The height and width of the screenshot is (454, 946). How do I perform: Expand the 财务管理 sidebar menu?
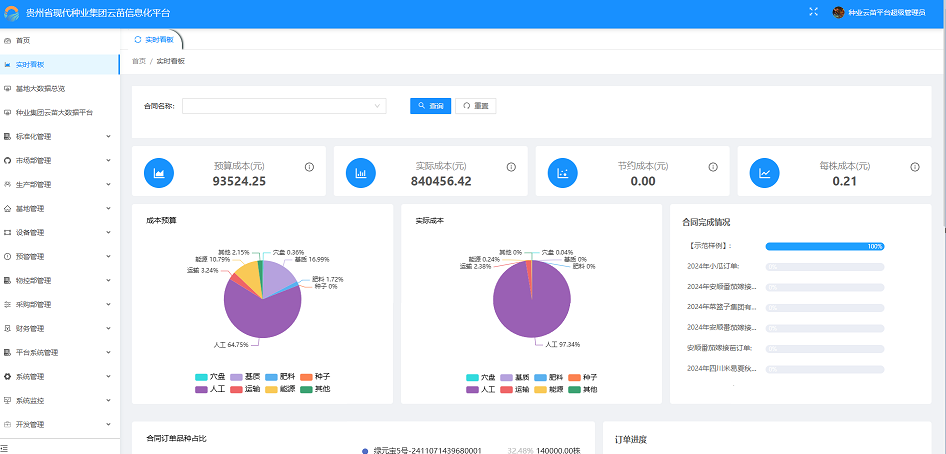(x=58, y=328)
